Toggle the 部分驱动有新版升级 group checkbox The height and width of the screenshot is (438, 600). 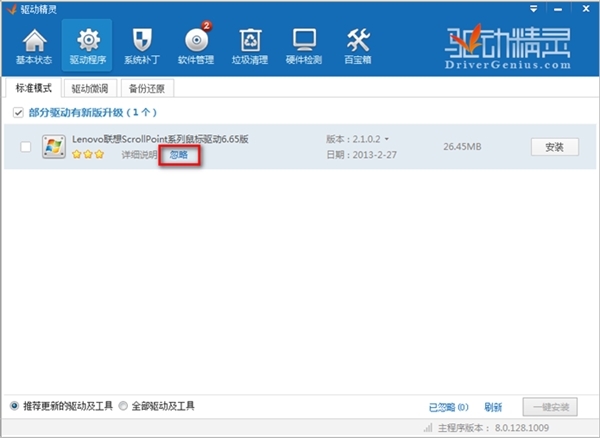(x=18, y=113)
